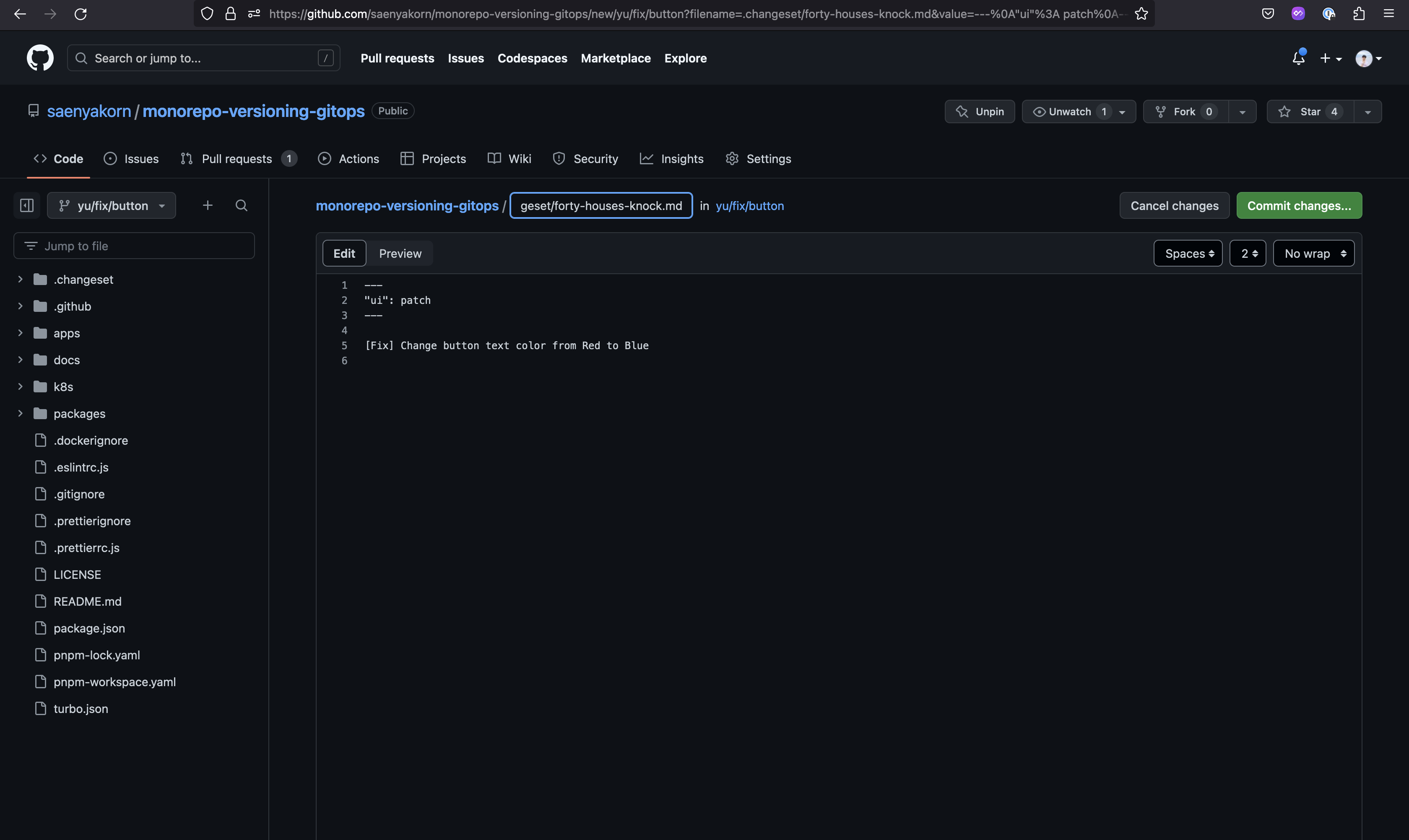Reload the page in the browser
Viewport: 1409px width, 840px height.
[81, 13]
